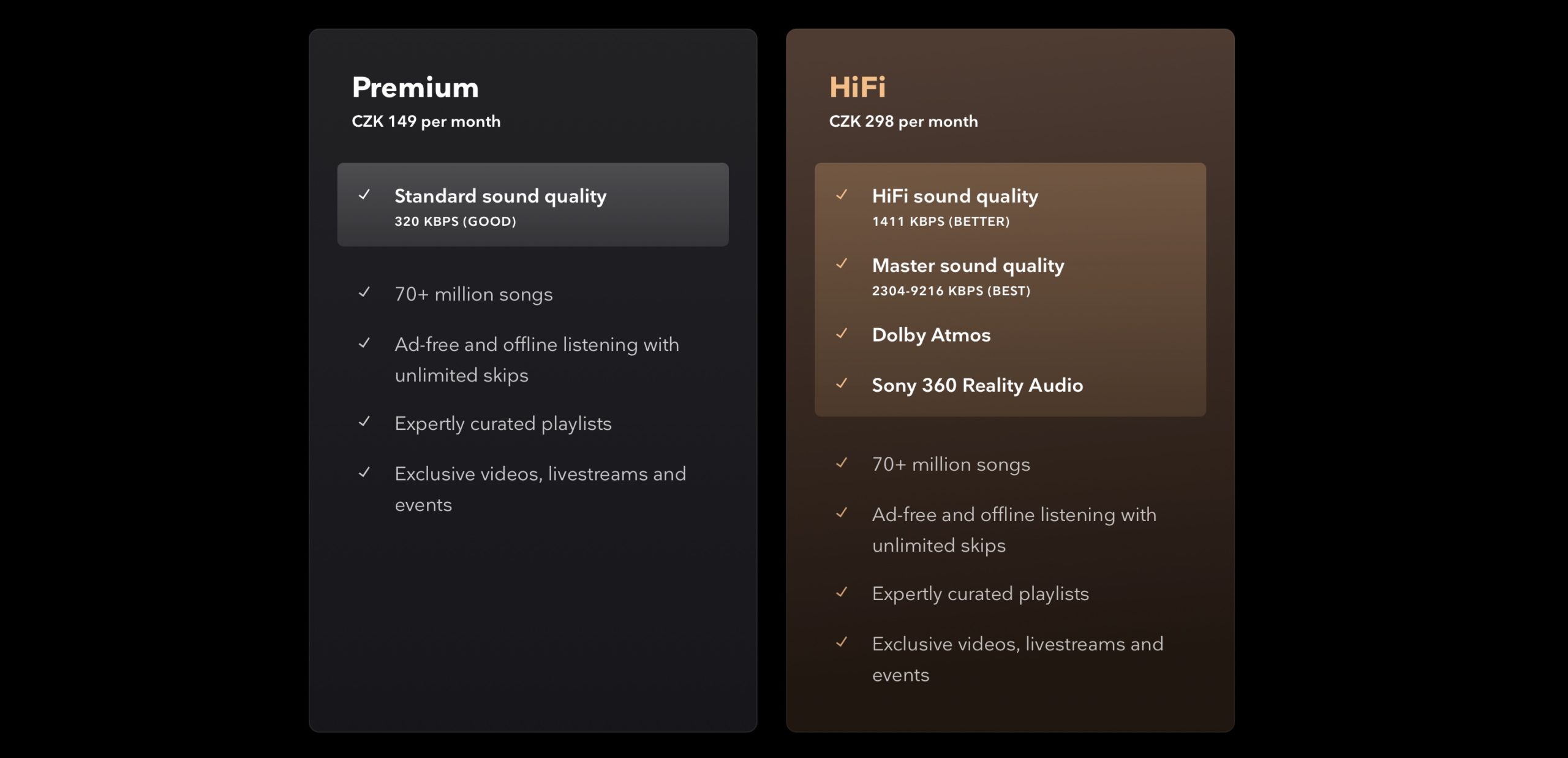Image resolution: width=1568 pixels, height=758 pixels.
Task: Click the Dolby Atmos feature text
Action: (x=931, y=335)
